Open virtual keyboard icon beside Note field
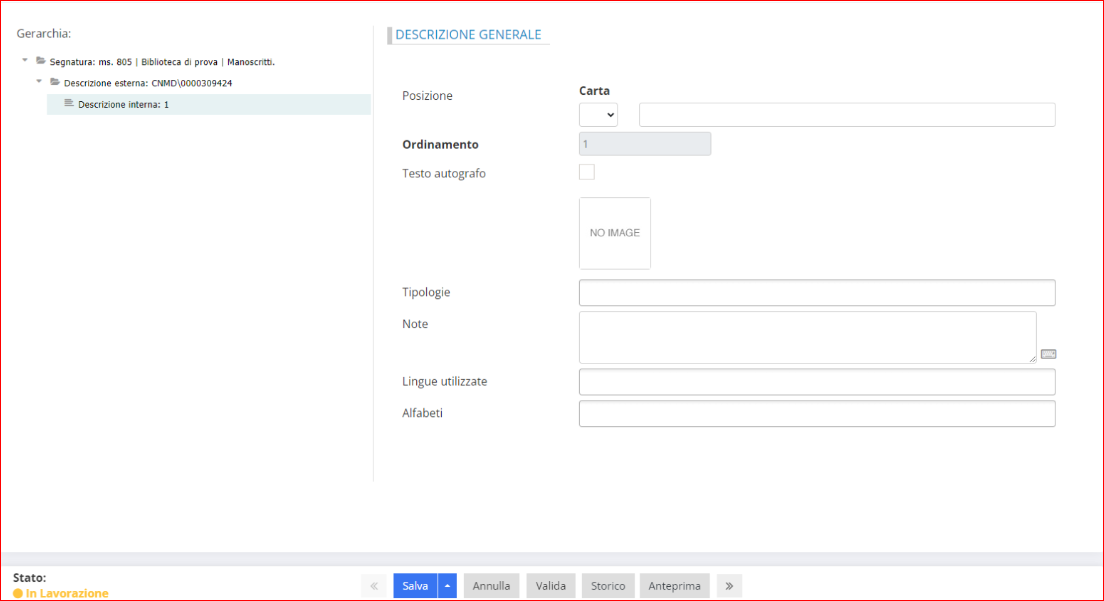The width and height of the screenshot is (1104, 601). pyautogui.click(x=1048, y=354)
